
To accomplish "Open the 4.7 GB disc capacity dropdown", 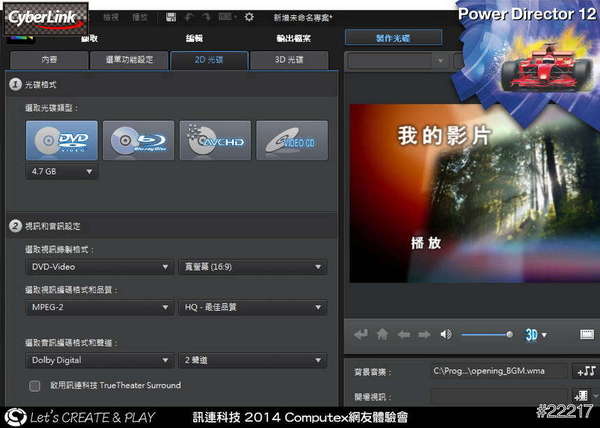I will coord(62,171).
